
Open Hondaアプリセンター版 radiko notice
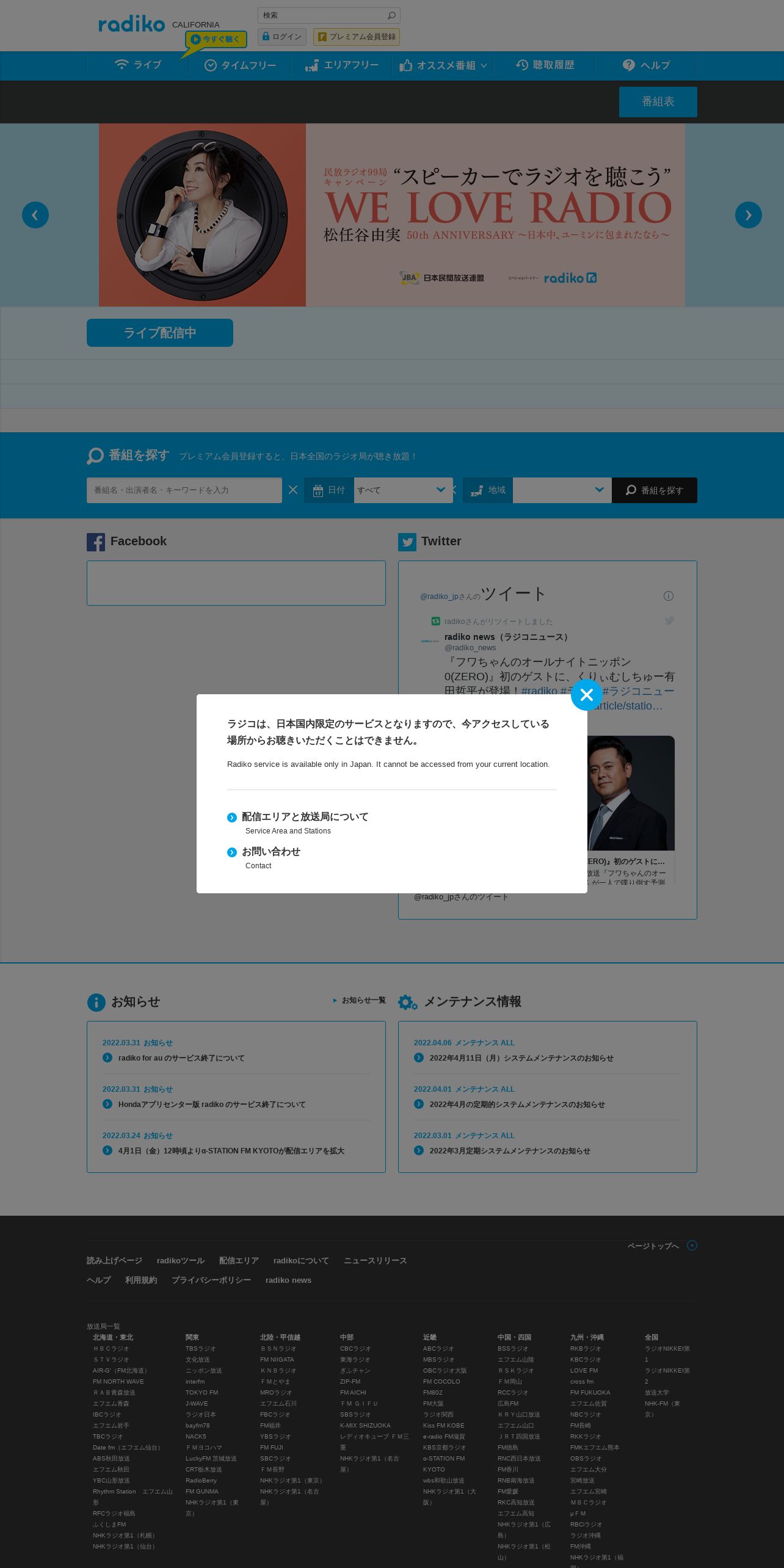tap(212, 1105)
